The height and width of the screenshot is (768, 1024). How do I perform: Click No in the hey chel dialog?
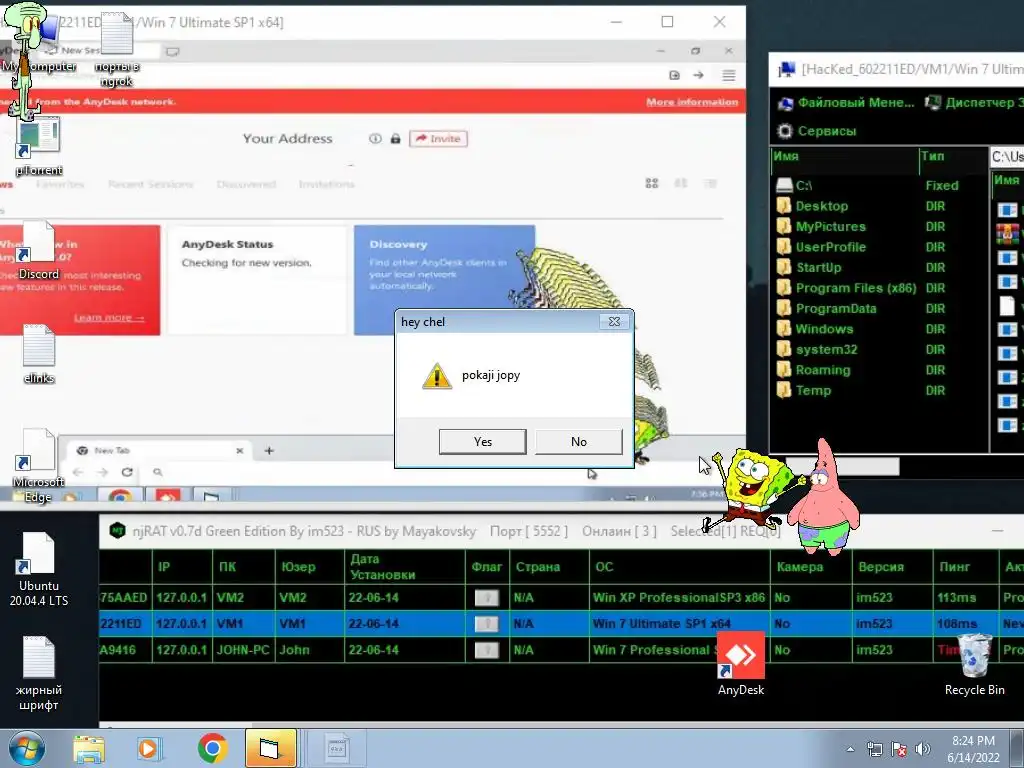coord(579,441)
